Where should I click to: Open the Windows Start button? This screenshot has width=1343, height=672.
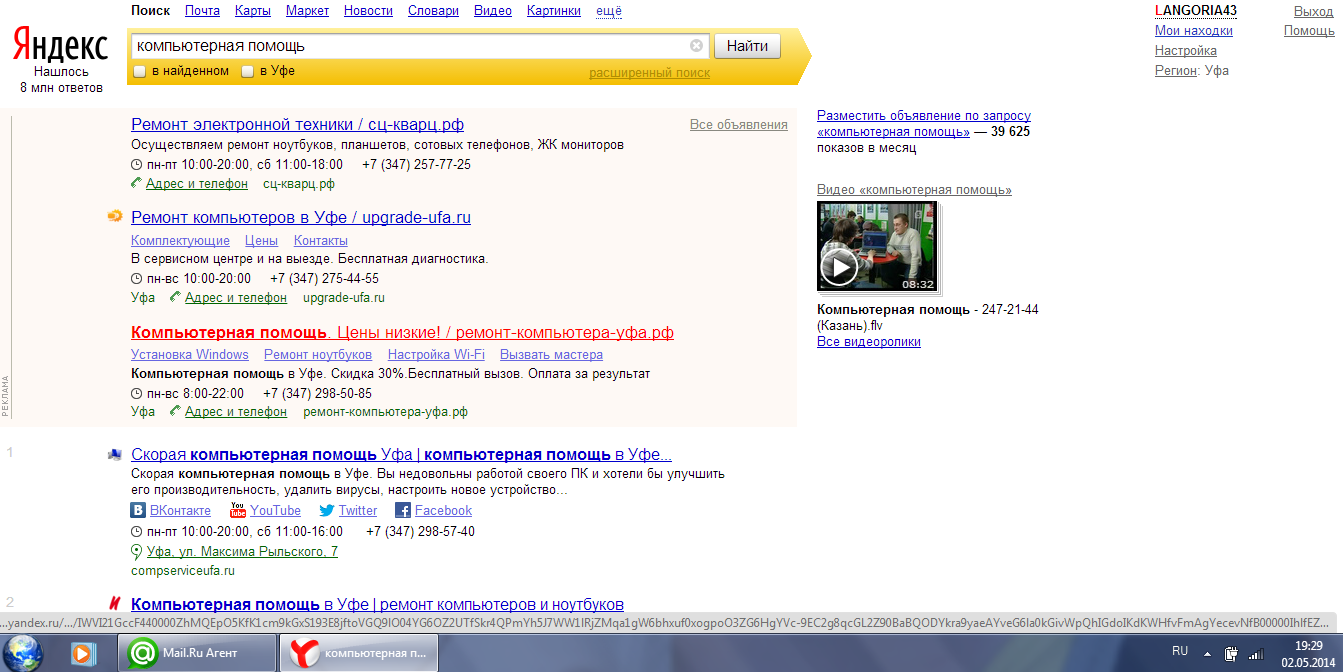23,653
